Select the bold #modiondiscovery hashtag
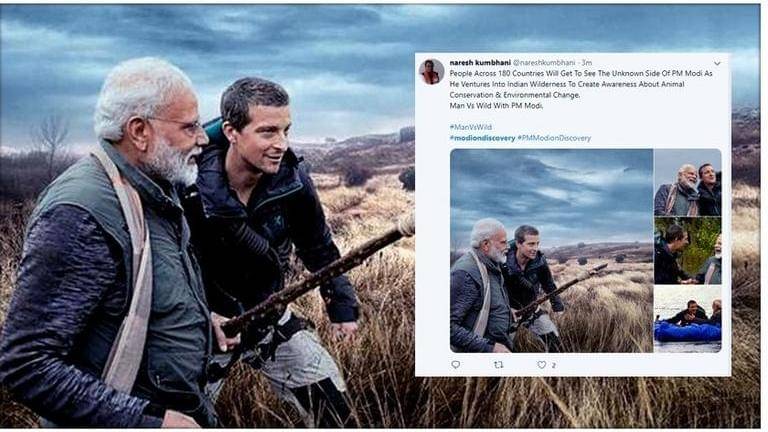 coord(481,138)
